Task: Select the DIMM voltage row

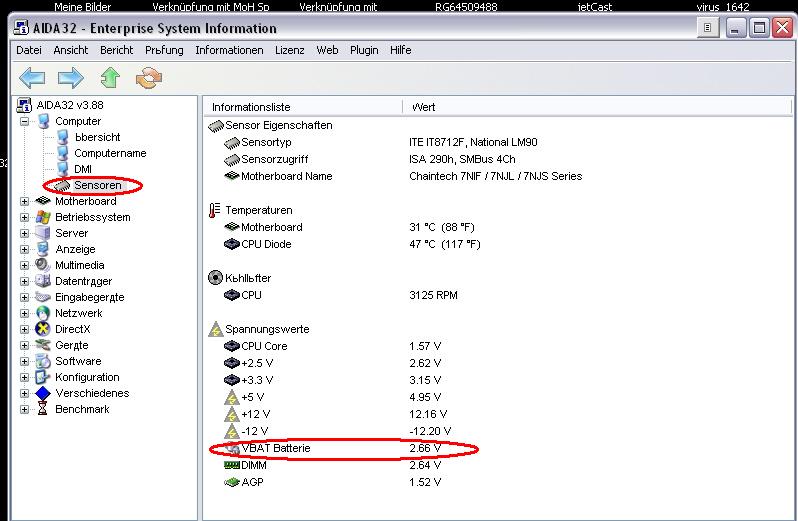Action: 332,465
